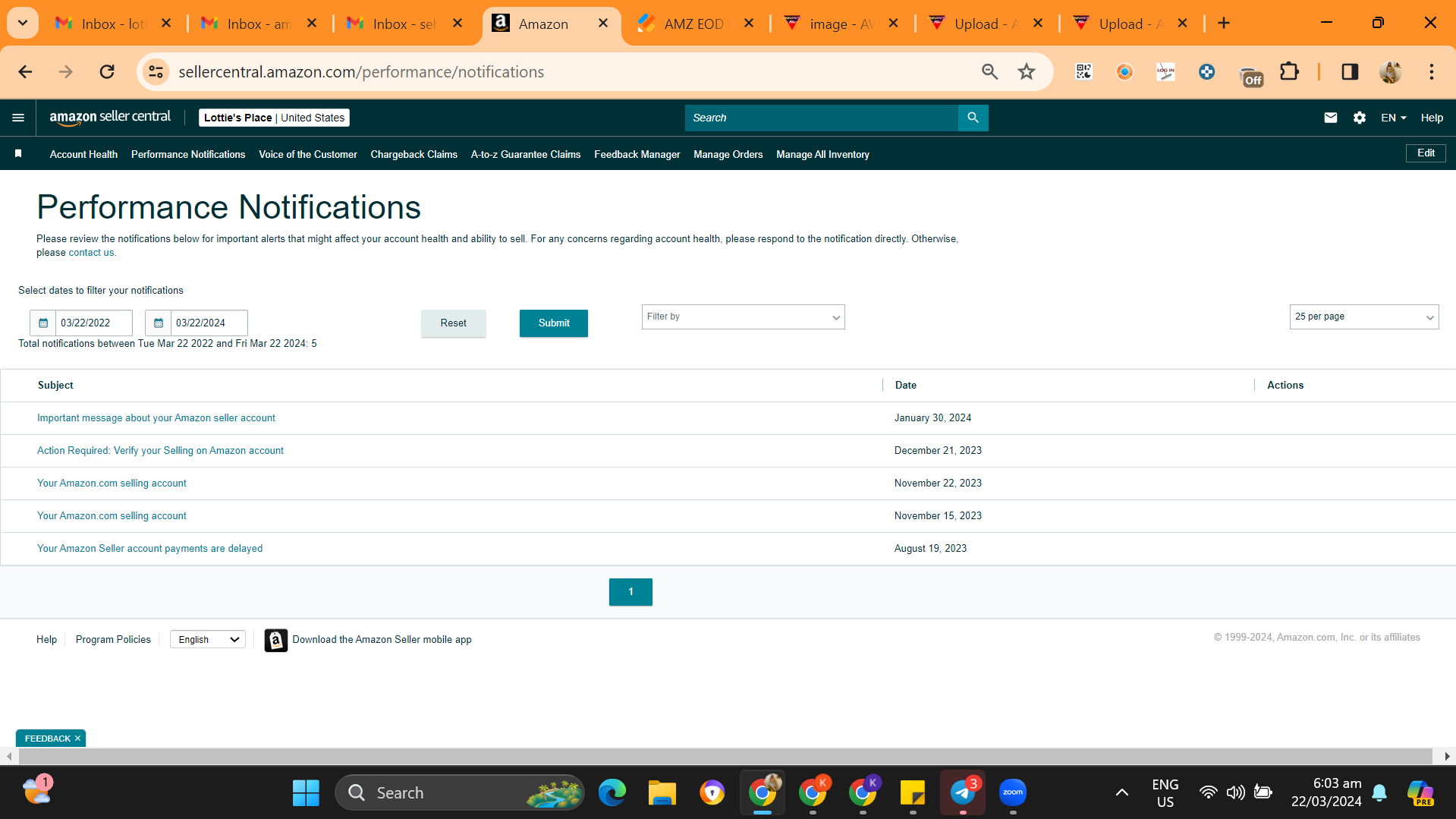Open the Chrome profile avatar
The height and width of the screenshot is (819, 1456).
click(x=1391, y=71)
